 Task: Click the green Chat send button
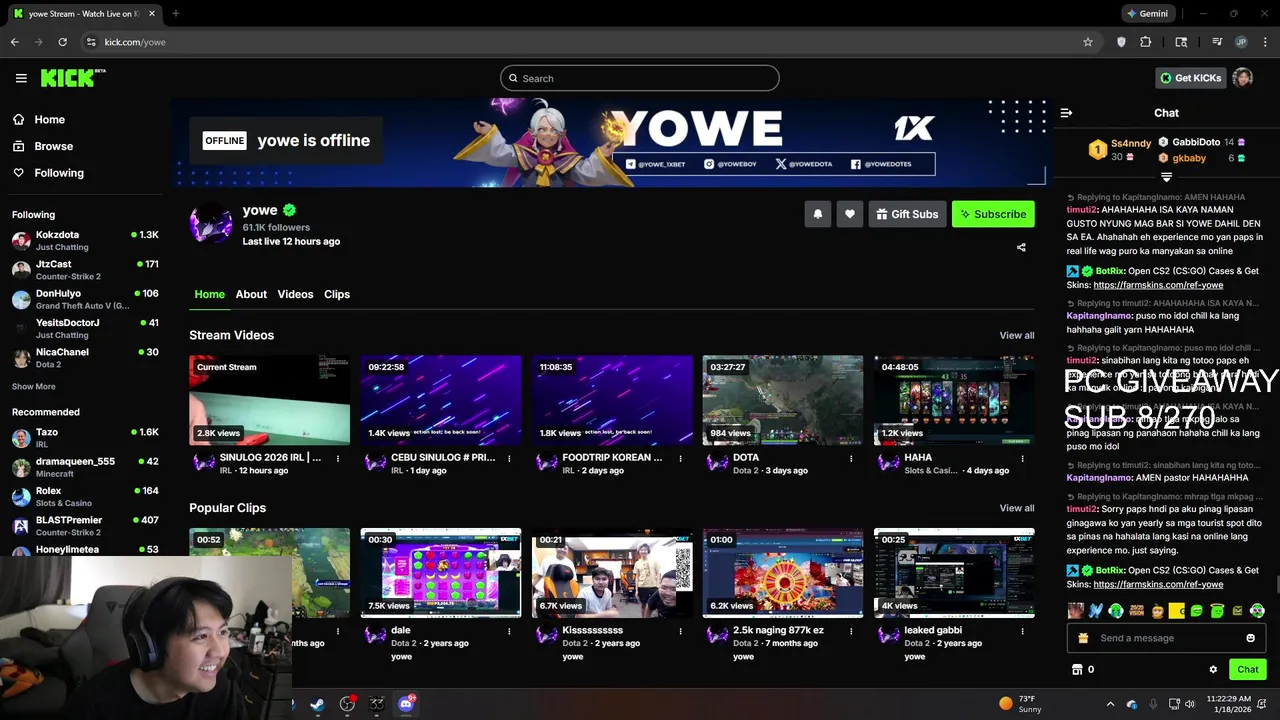click(1248, 669)
